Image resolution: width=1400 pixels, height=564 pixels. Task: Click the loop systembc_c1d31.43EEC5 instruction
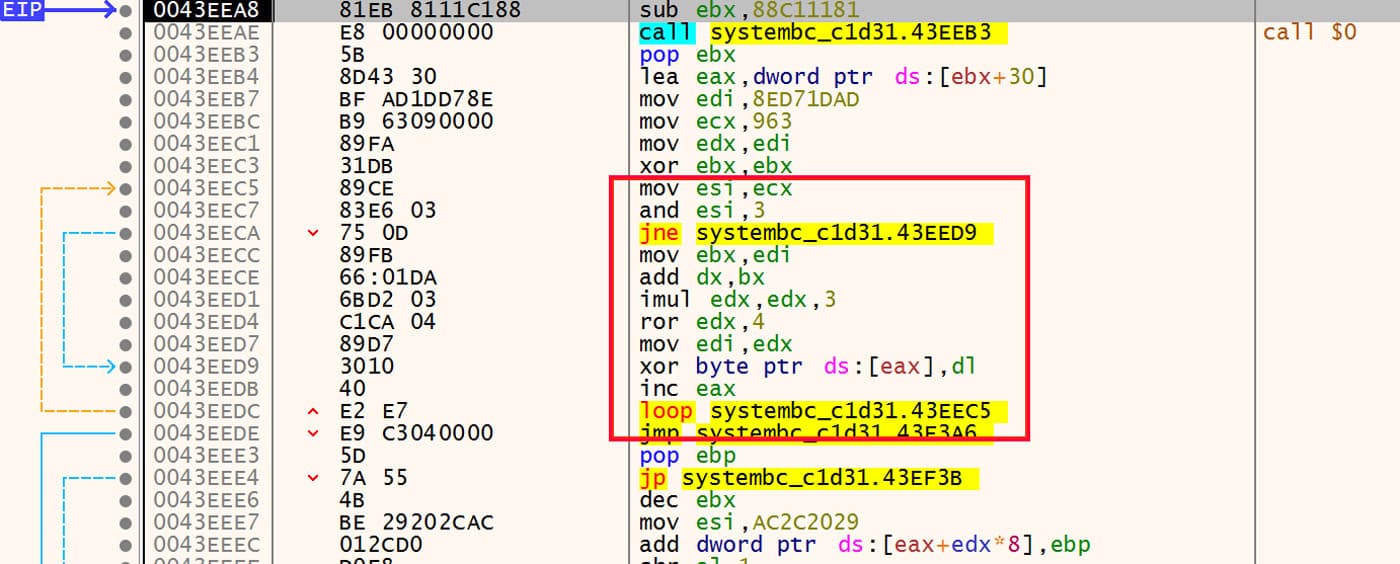[x=823, y=410]
